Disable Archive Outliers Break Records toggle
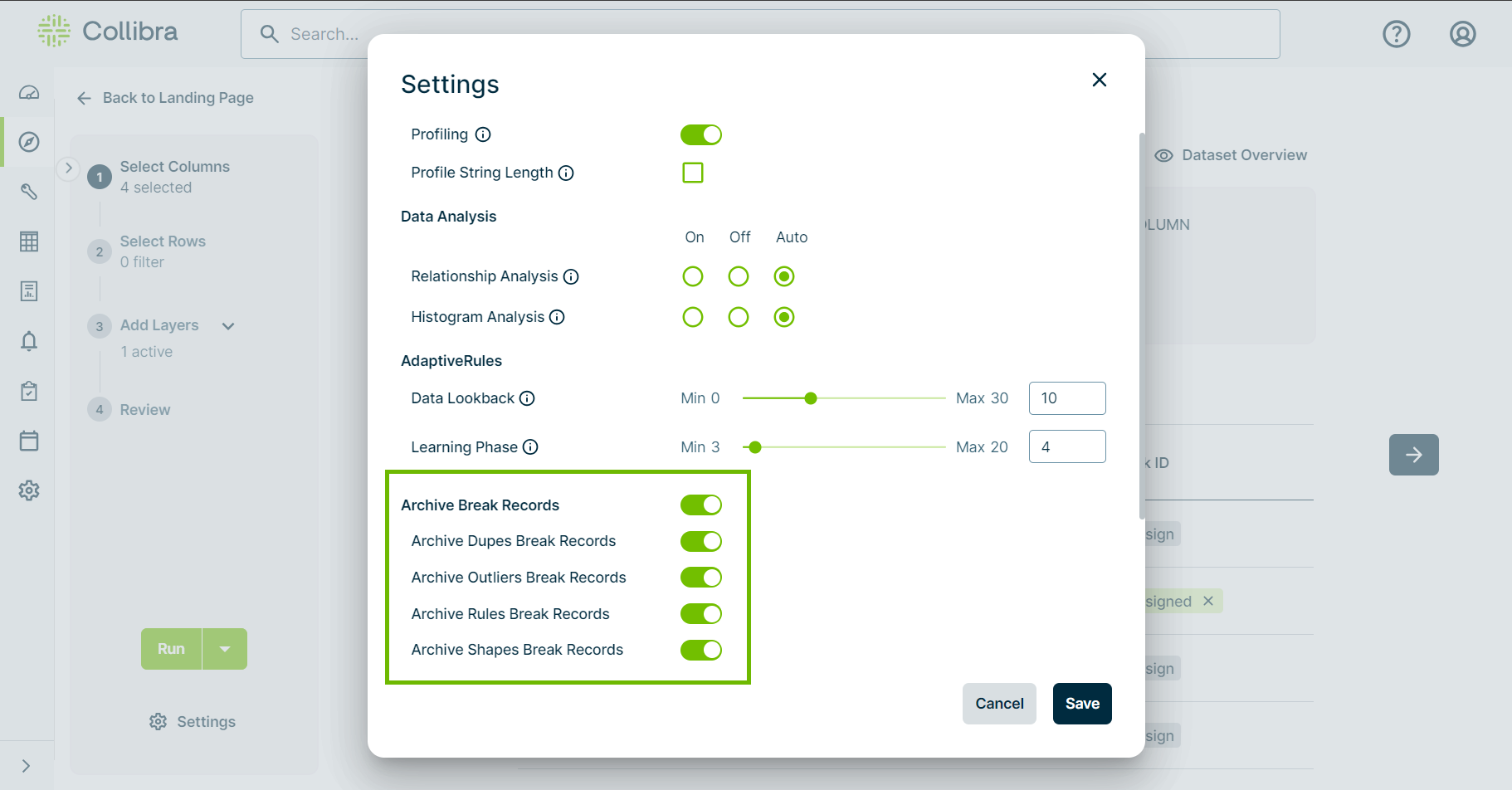The image size is (1512, 790). pos(701,578)
